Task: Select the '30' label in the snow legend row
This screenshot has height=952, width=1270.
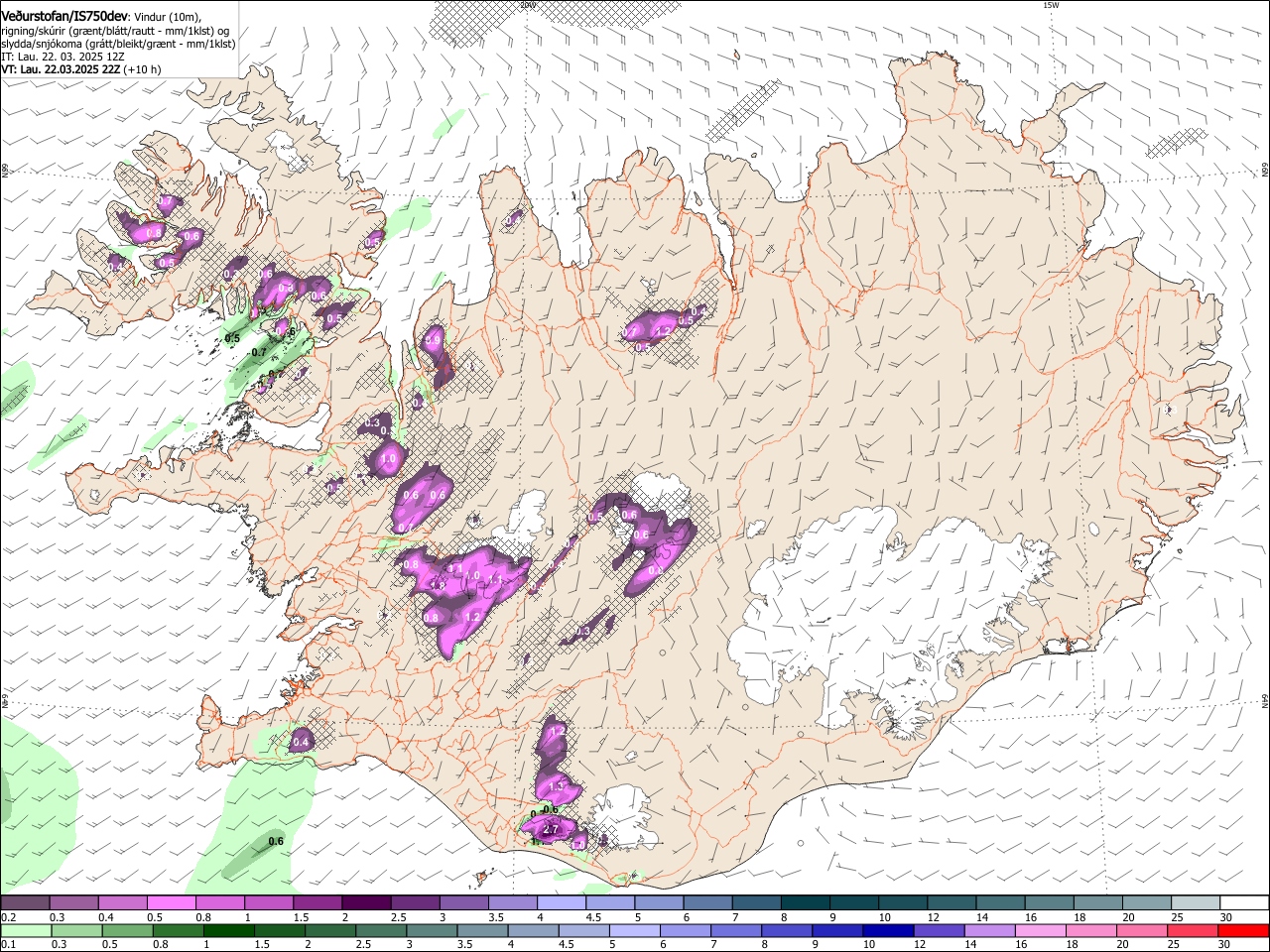Action: 1225,917
